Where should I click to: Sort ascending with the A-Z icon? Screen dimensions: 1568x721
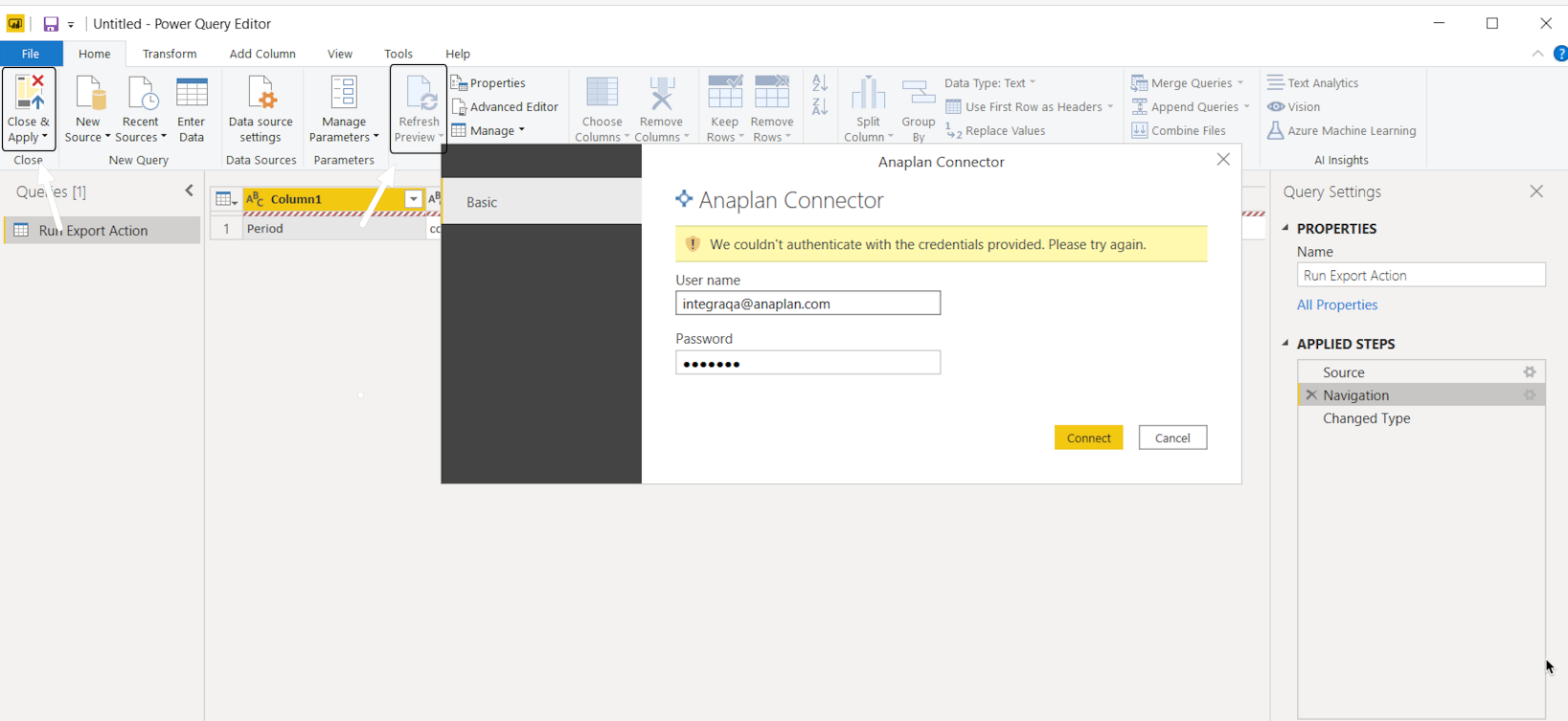pos(820,83)
